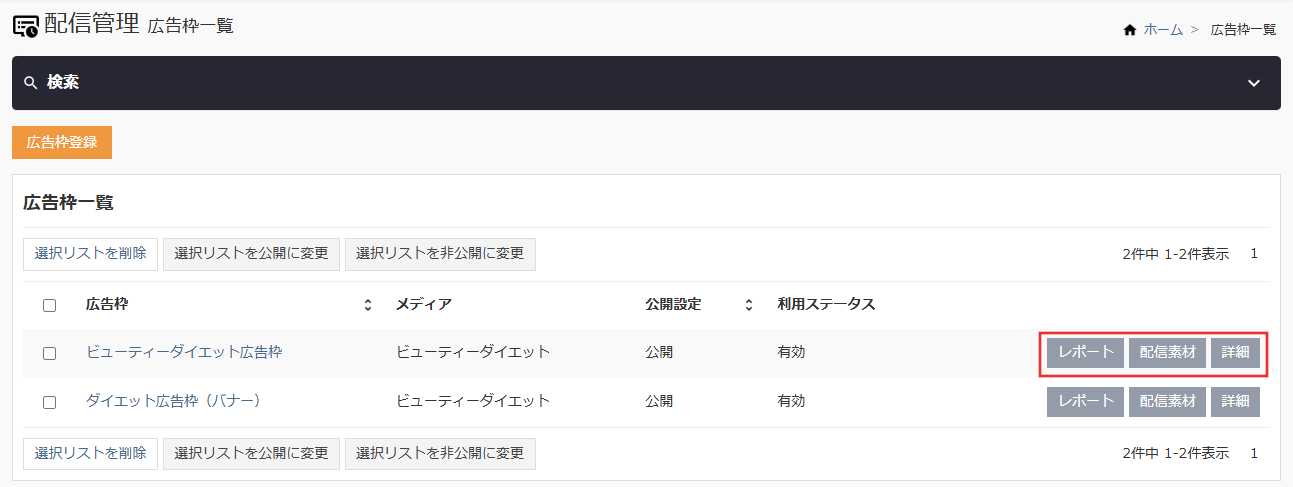Check the ビューティーダイエット広告枠 row checkbox
The height and width of the screenshot is (487, 1293).
(49, 353)
